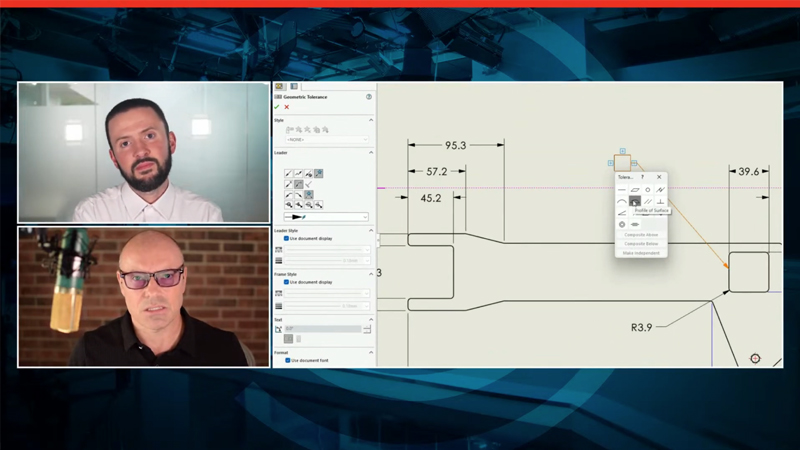Open help in the Tolerance popup
This screenshot has width=800, height=450.
tap(642, 177)
